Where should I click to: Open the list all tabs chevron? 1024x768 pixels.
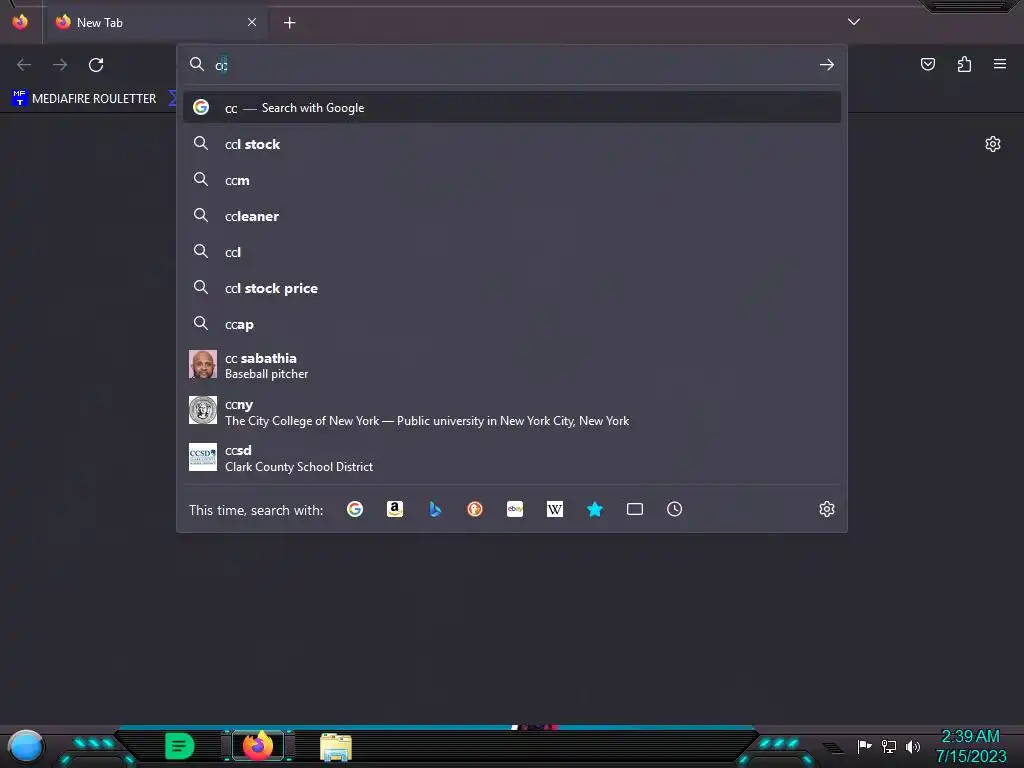tap(854, 22)
